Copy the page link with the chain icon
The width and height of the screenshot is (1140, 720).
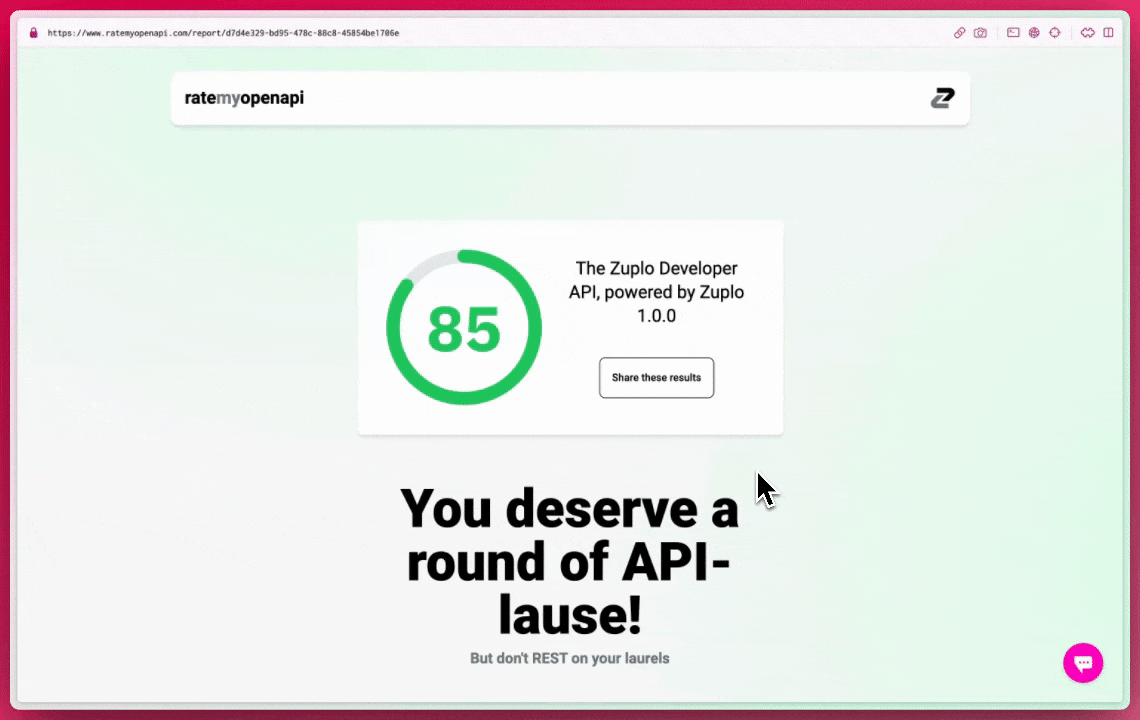coord(960,33)
